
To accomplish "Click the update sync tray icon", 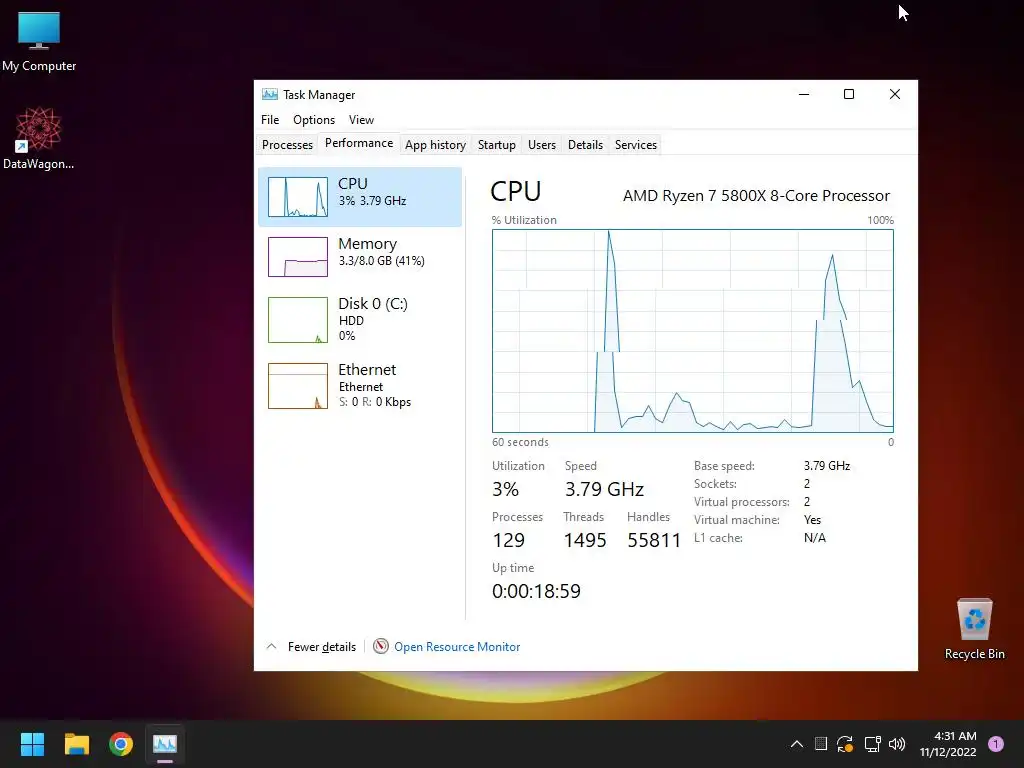I will pyautogui.click(x=845, y=744).
